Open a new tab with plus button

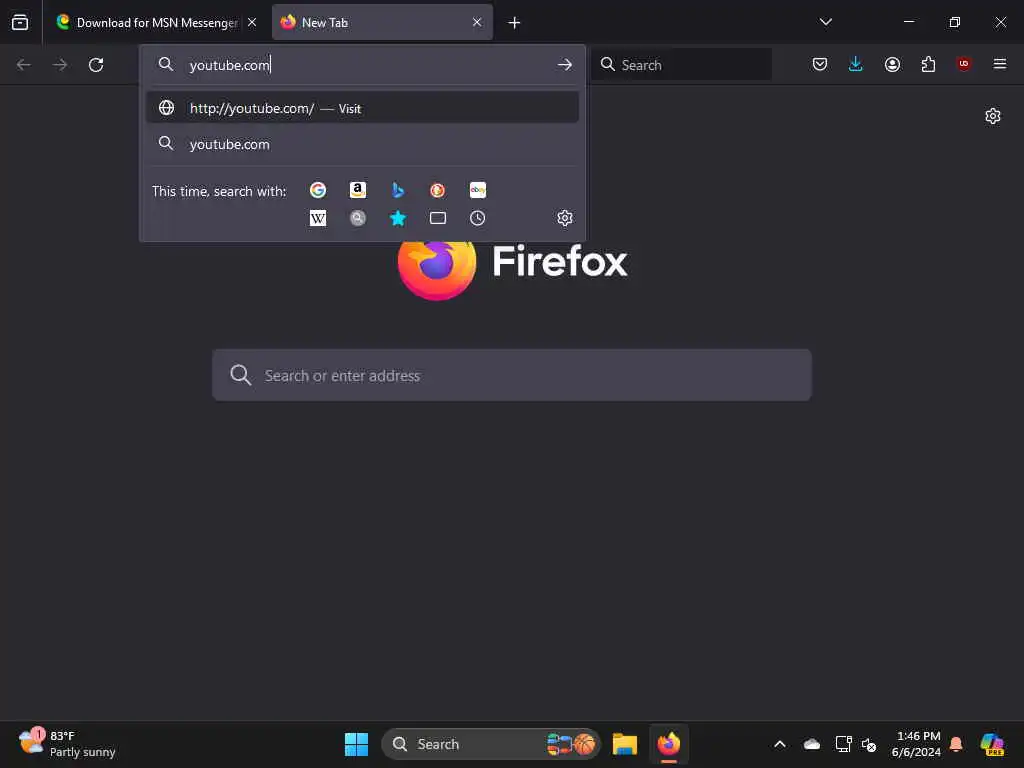tap(514, 23)
